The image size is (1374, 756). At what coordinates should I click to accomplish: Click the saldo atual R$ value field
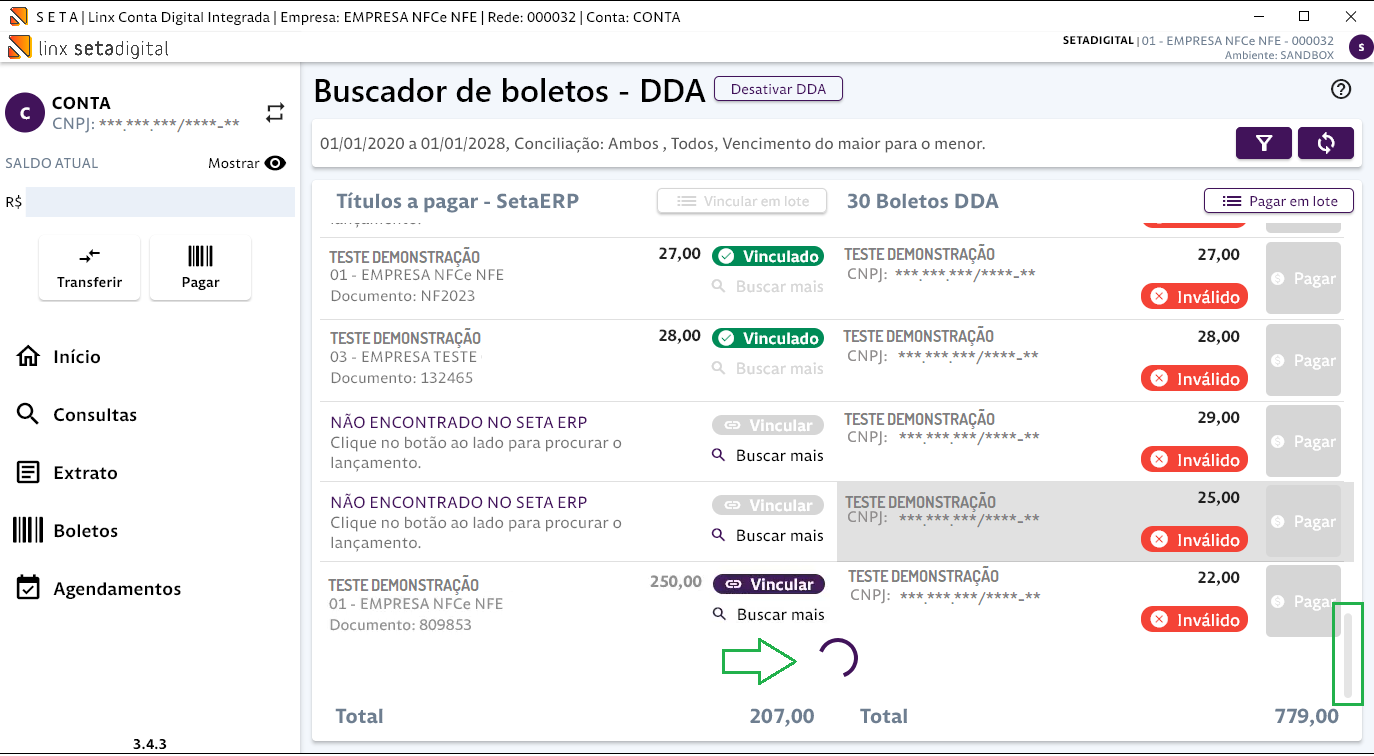160,202
